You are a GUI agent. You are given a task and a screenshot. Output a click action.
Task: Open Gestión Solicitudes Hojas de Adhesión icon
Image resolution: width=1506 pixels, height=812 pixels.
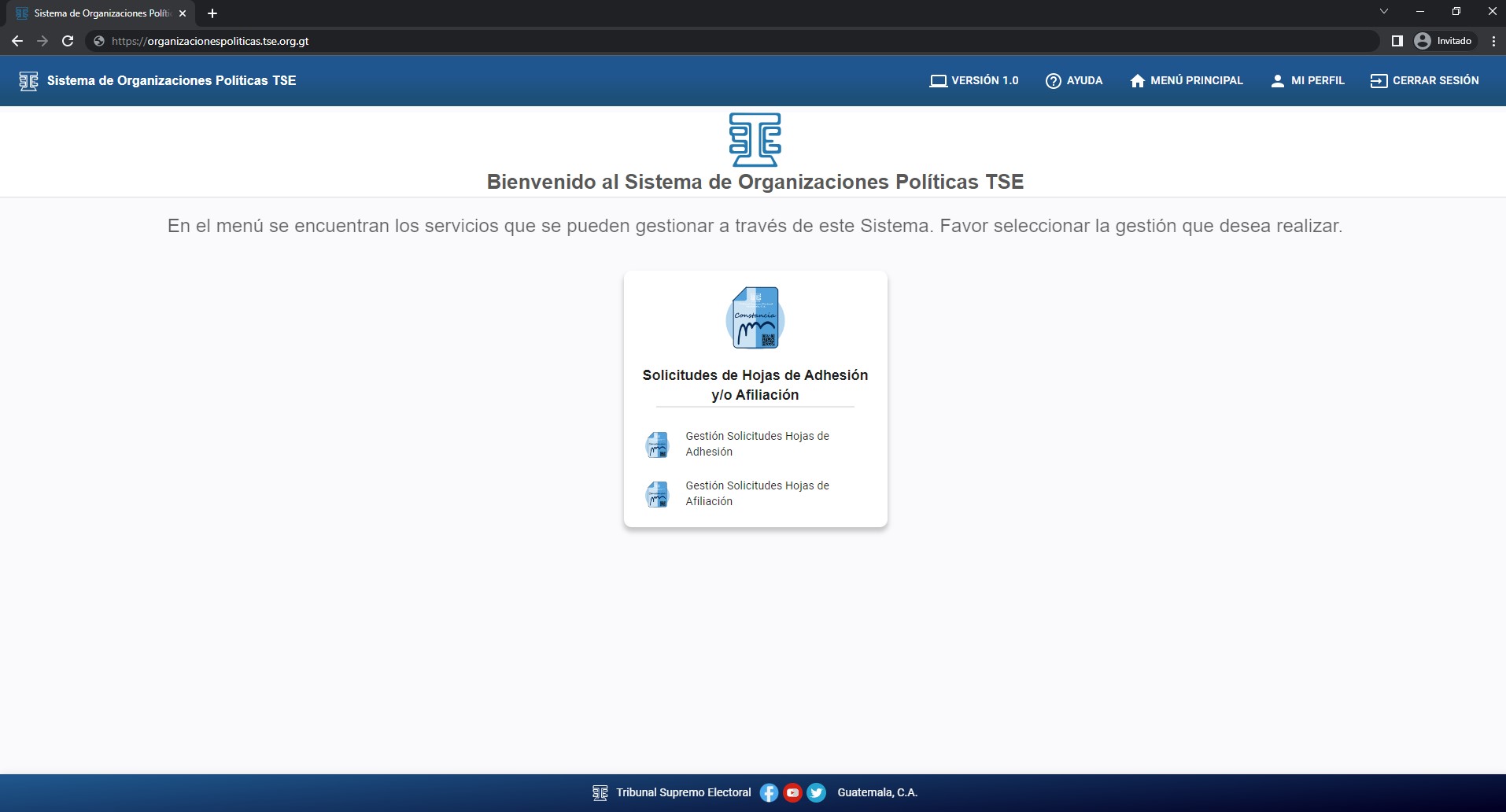pos(658,445)
